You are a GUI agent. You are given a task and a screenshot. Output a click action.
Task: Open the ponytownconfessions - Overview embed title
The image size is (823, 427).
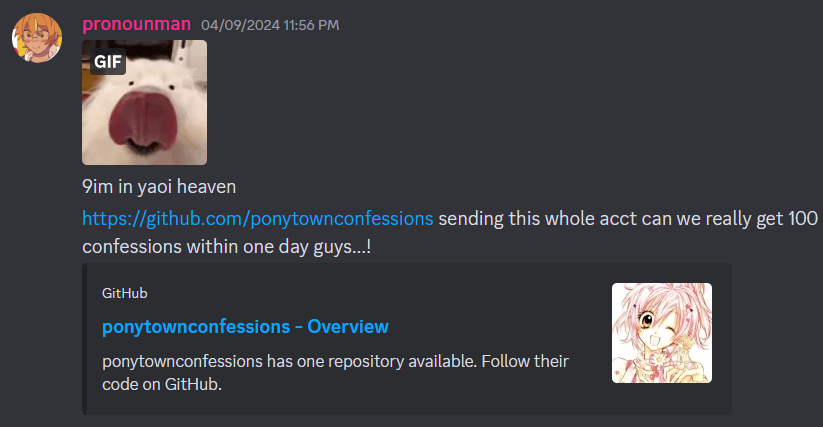tap(245, 326)
